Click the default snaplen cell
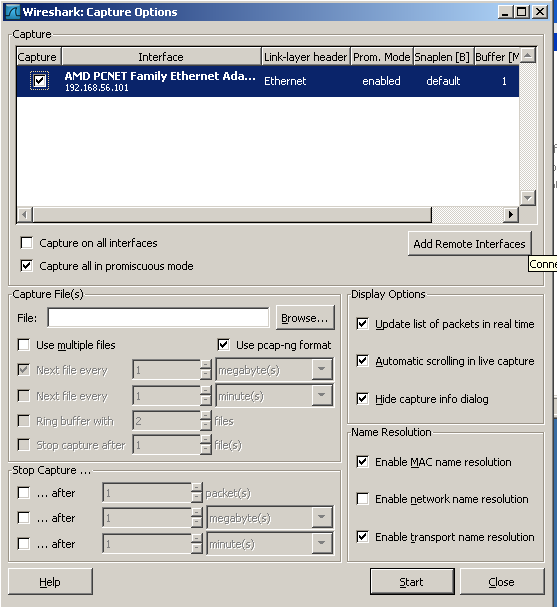Viewport: 557px width, 607px height. tap(443, 81)
